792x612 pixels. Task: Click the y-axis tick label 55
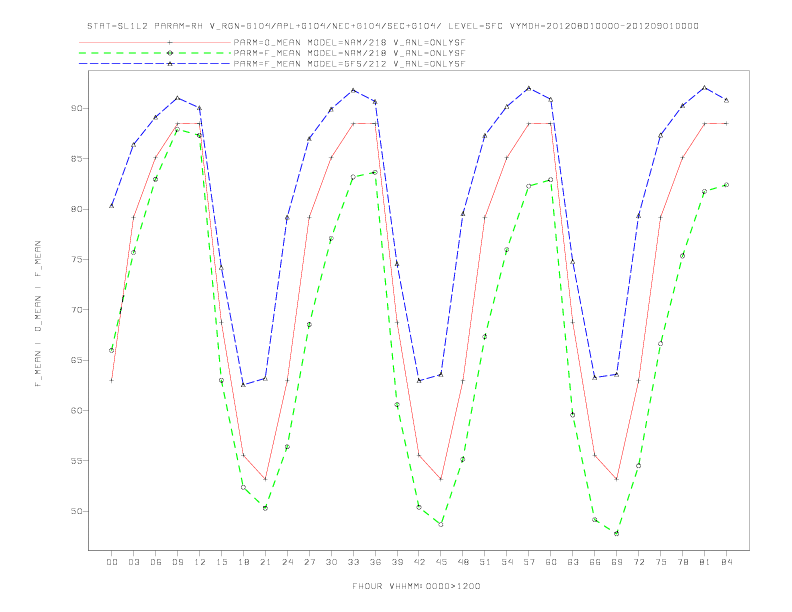77,461
